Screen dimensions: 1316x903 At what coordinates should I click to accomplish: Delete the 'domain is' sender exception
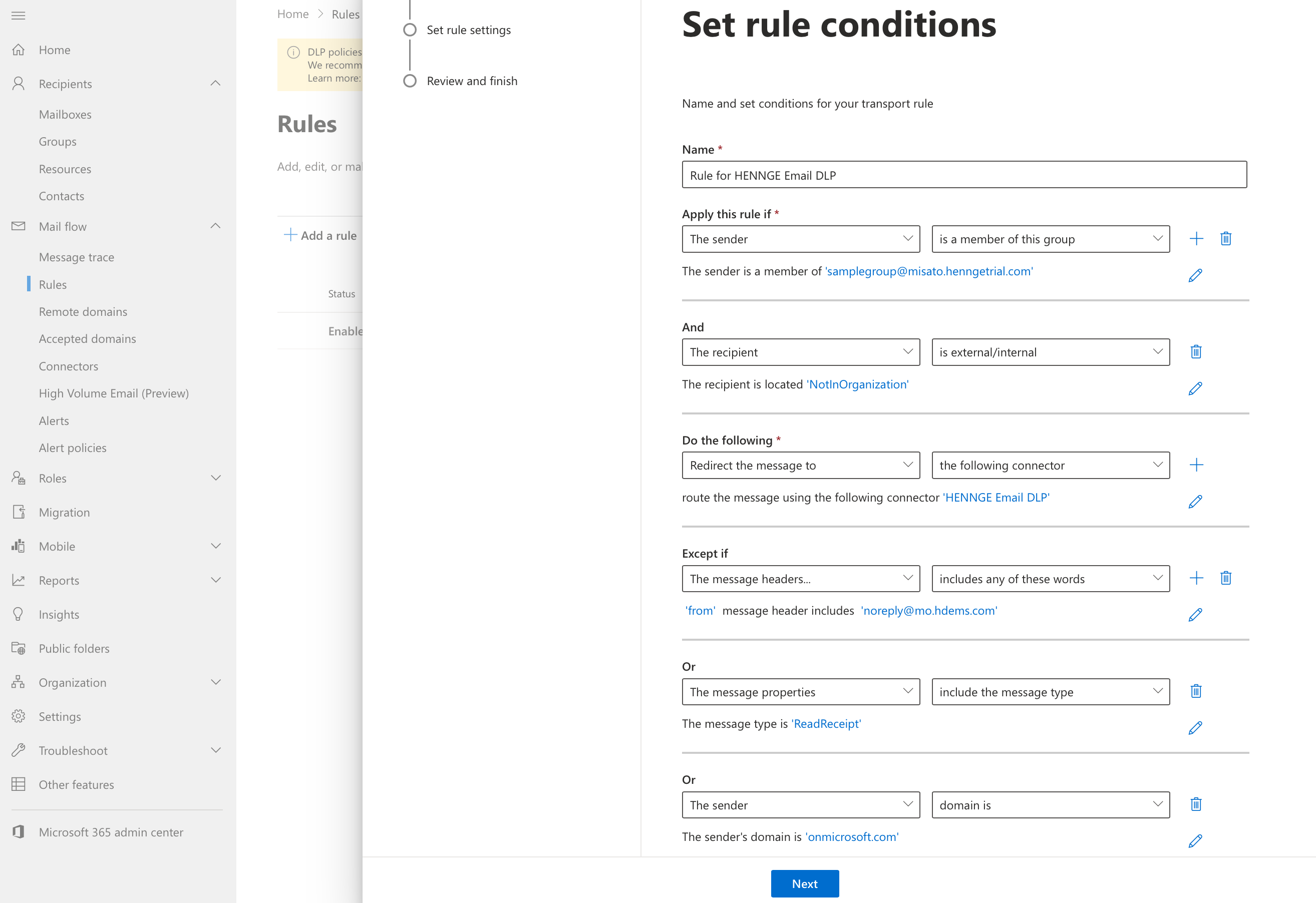[1196, 804]
